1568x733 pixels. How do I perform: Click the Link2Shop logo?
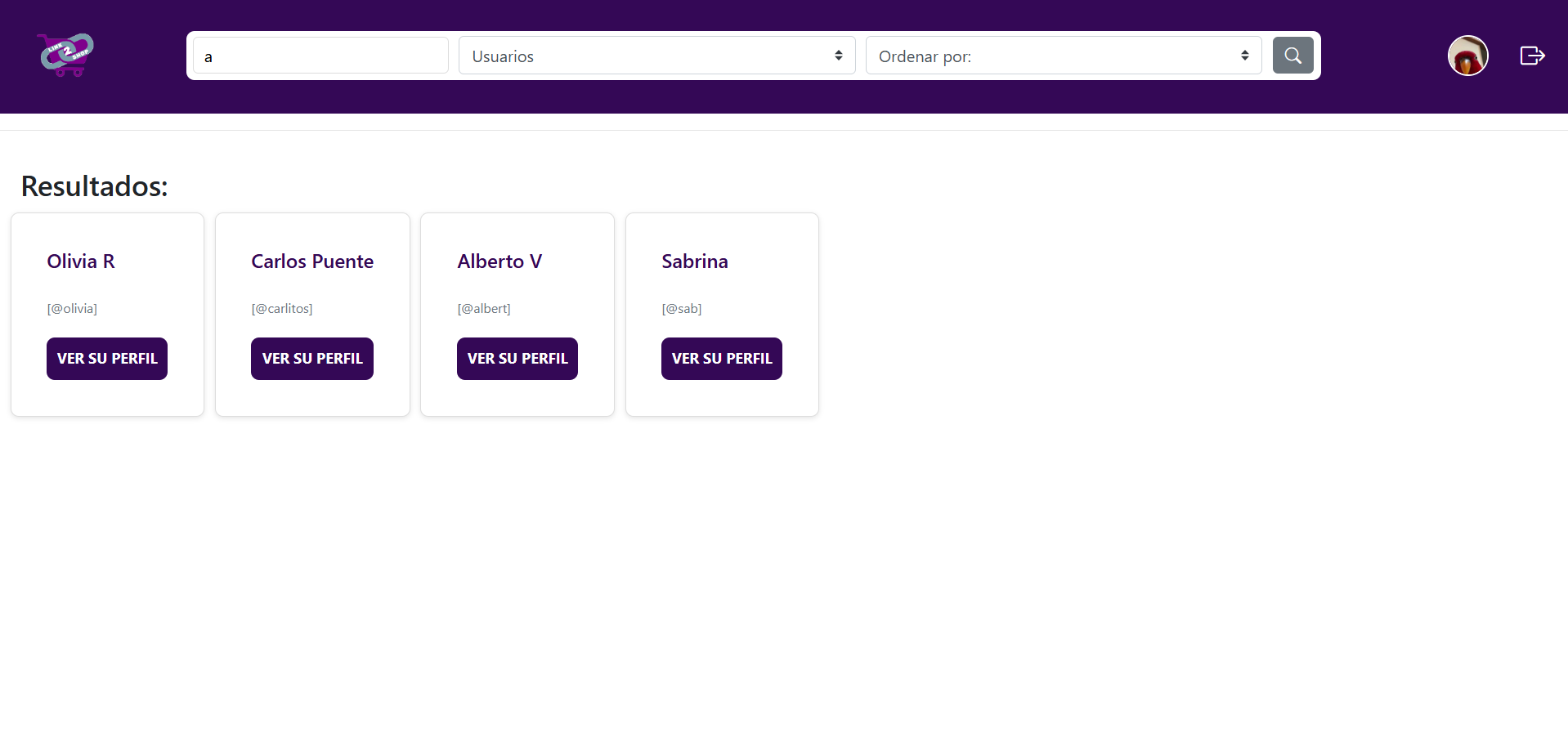pos(65,55)
